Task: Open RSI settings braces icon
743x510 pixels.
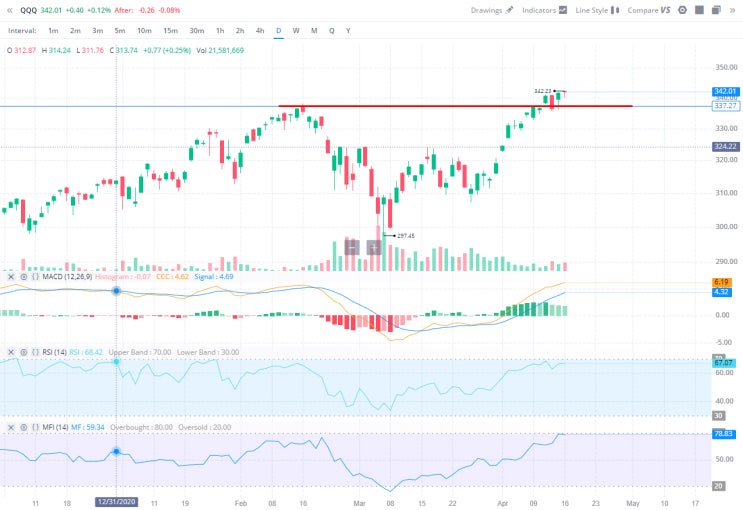Action: click(36, 352)
